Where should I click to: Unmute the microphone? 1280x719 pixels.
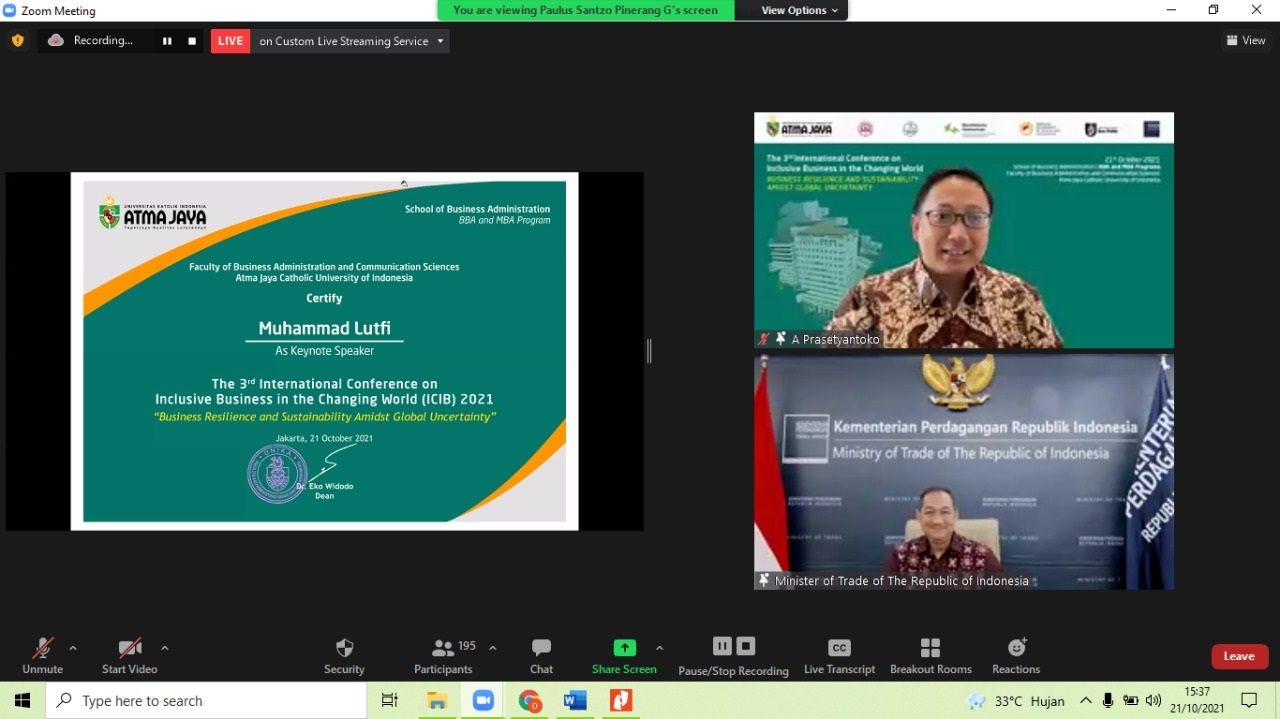point(42,656)
